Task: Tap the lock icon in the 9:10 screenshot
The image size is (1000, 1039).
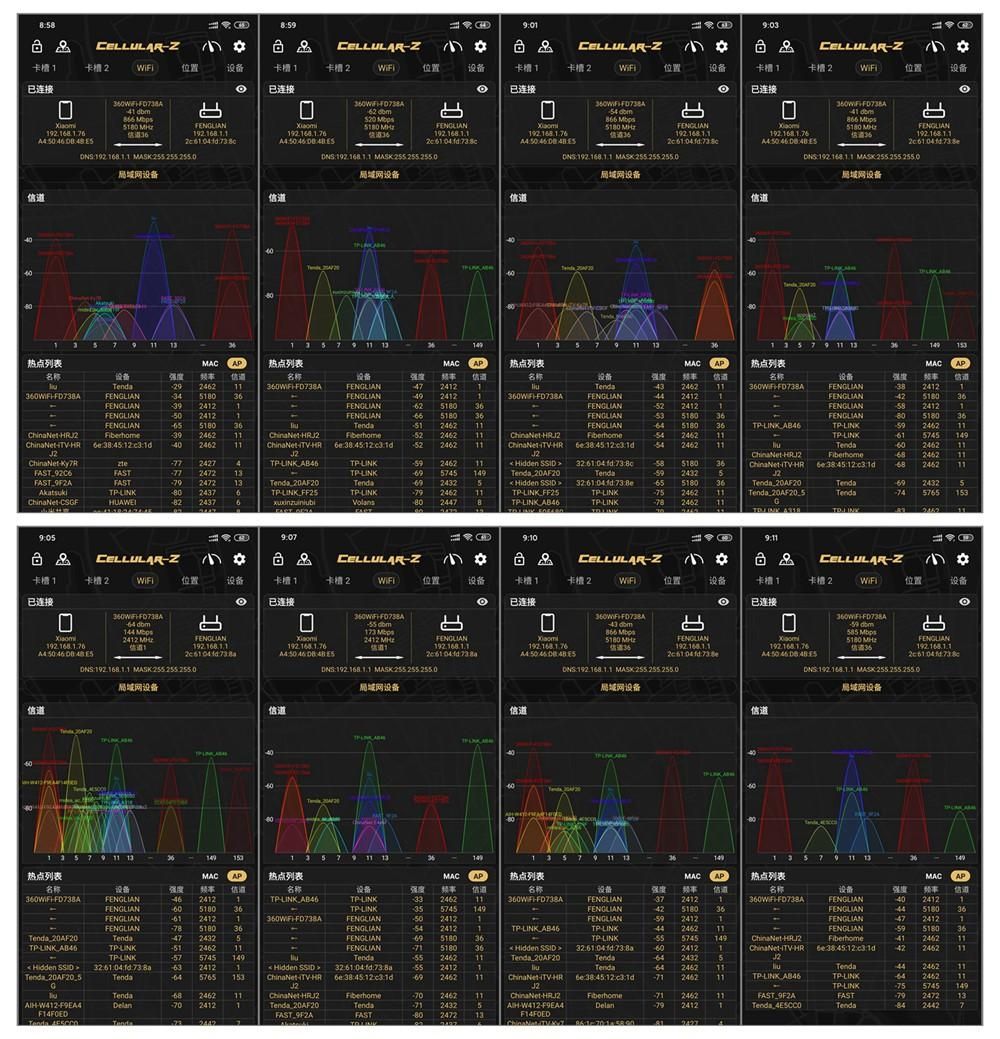Action: coord(520,559)
